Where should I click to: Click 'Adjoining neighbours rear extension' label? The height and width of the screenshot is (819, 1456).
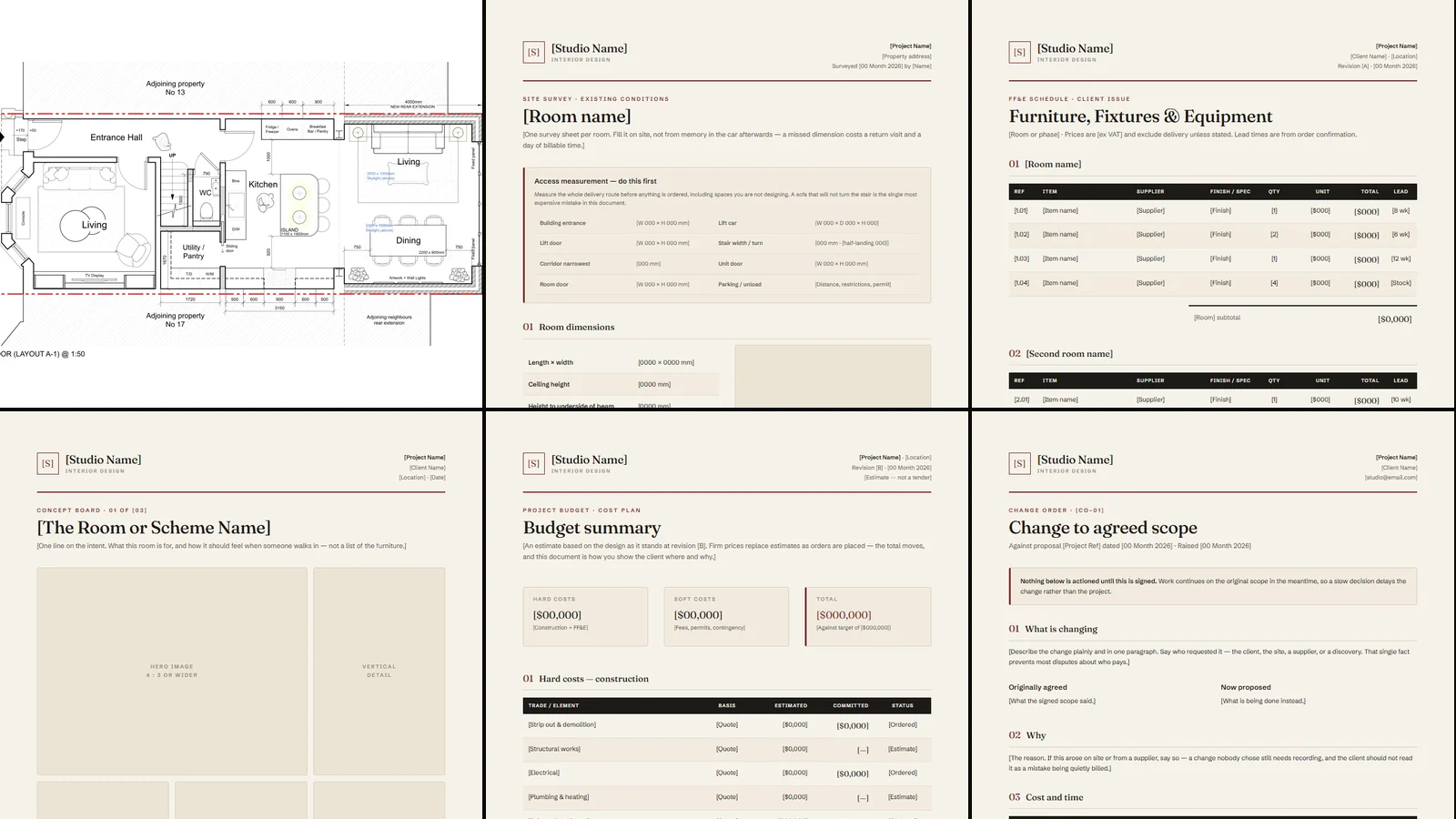389,319
